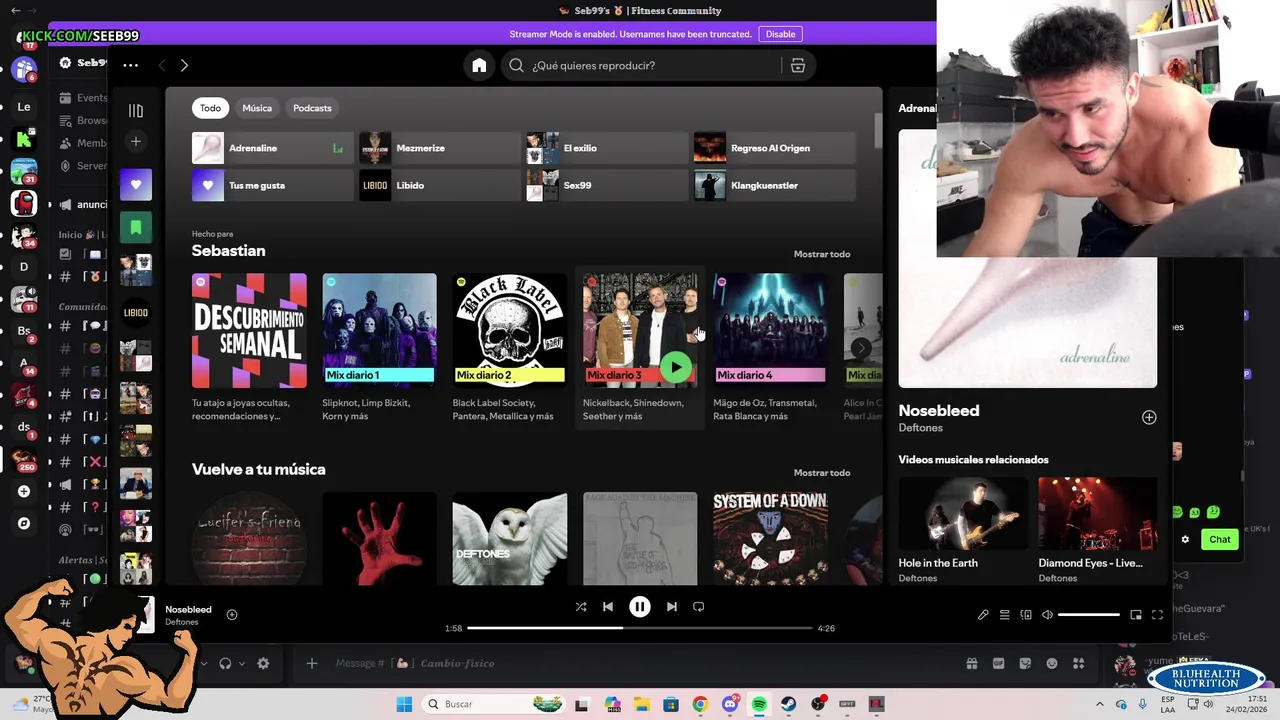Toggle Discord headphones deafen

pyautogui.click(x=225, y=663)
